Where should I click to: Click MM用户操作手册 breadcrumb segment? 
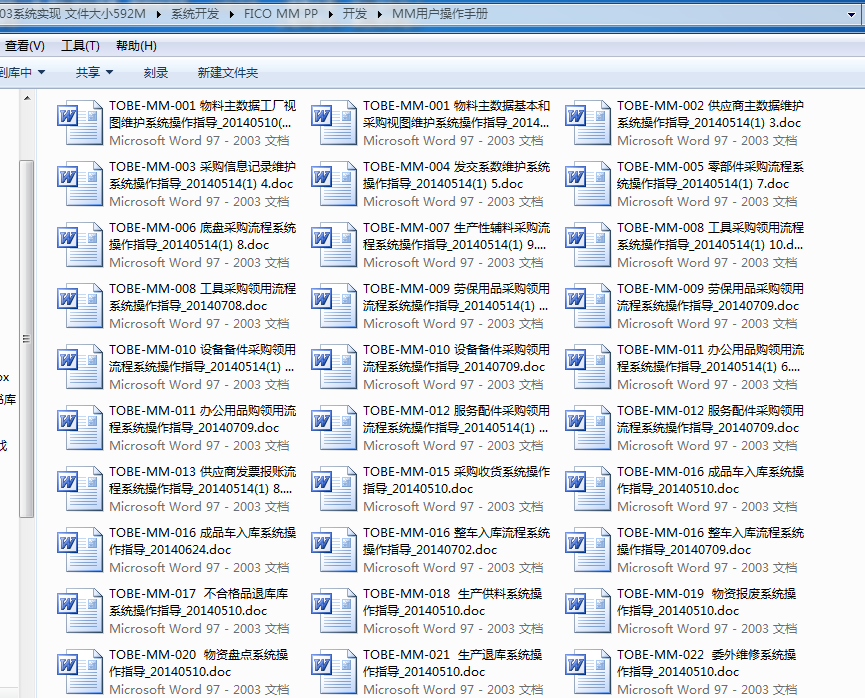click(x=440, y=14)
